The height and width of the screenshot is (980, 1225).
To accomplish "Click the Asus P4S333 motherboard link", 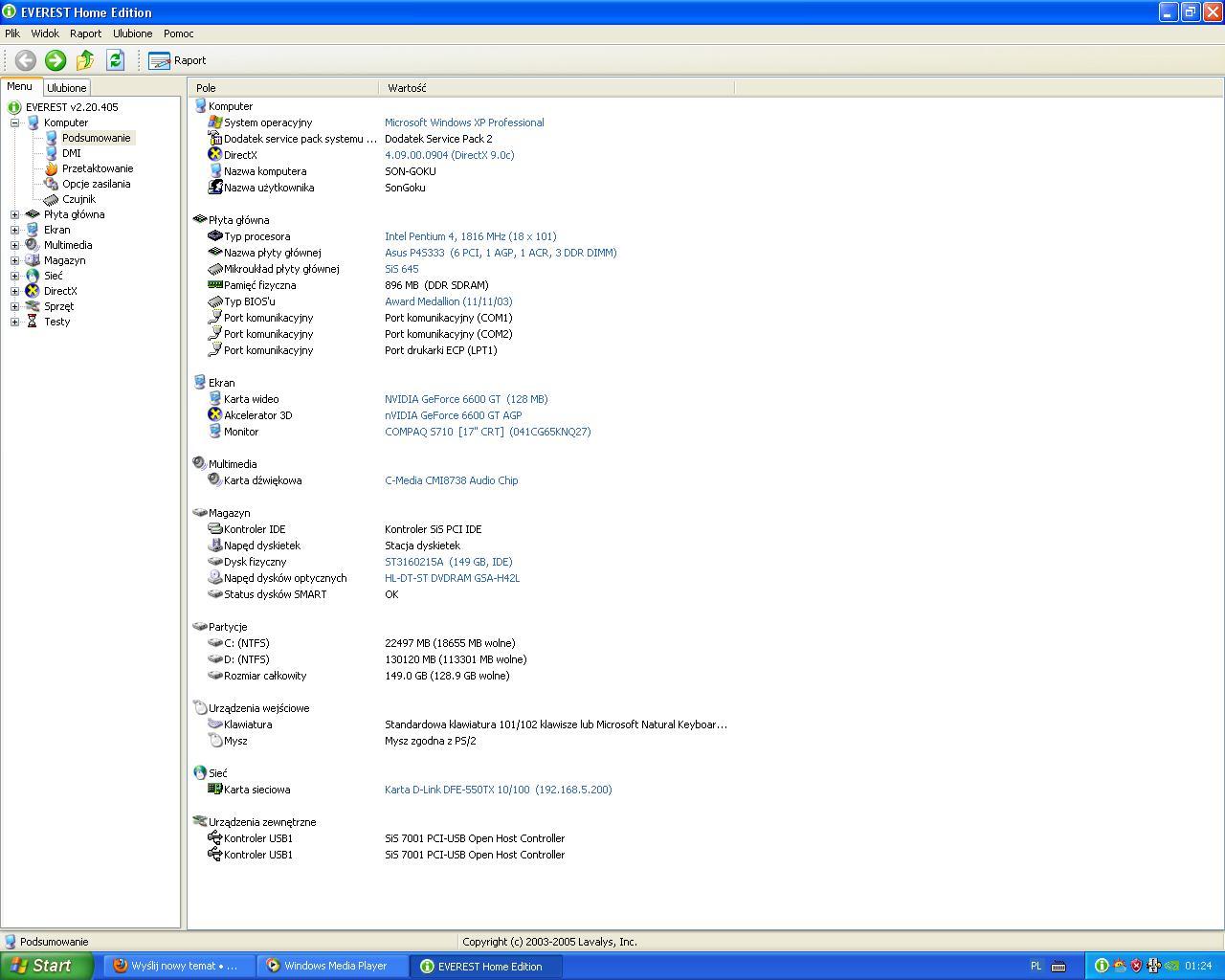I will (x=501, y=253).
